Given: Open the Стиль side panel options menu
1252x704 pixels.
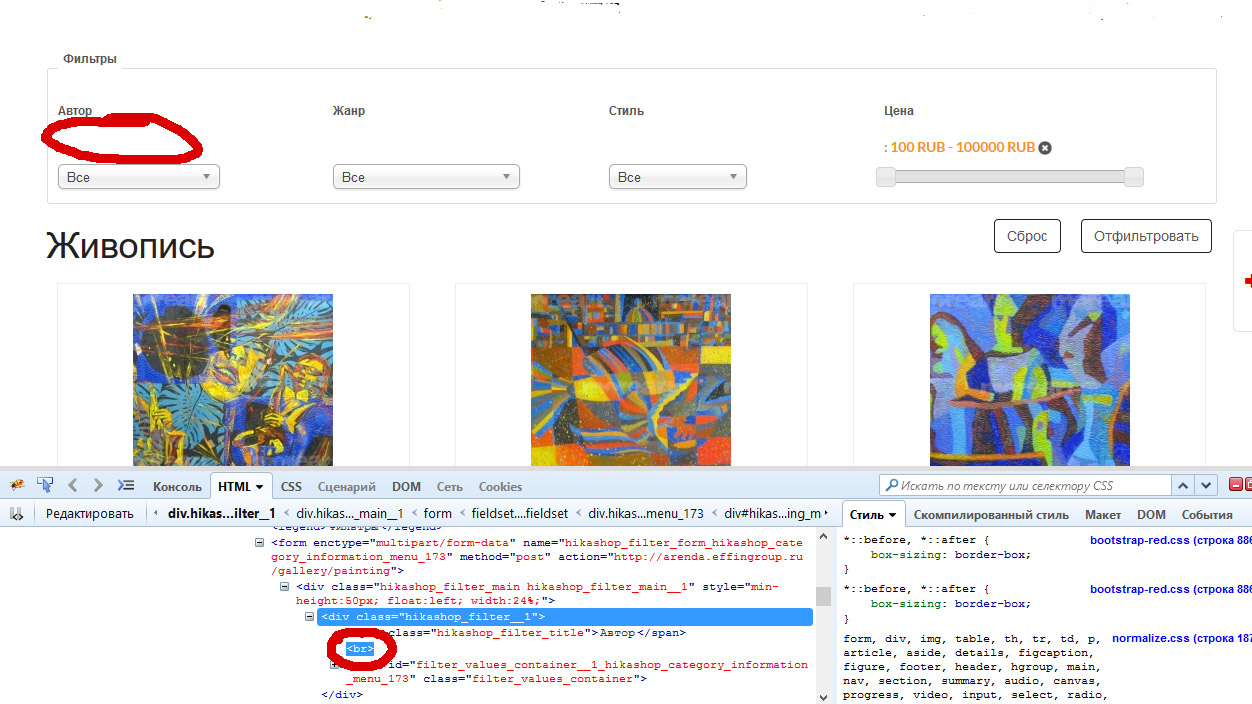Looking at the screenshot, I should point(892,515).
